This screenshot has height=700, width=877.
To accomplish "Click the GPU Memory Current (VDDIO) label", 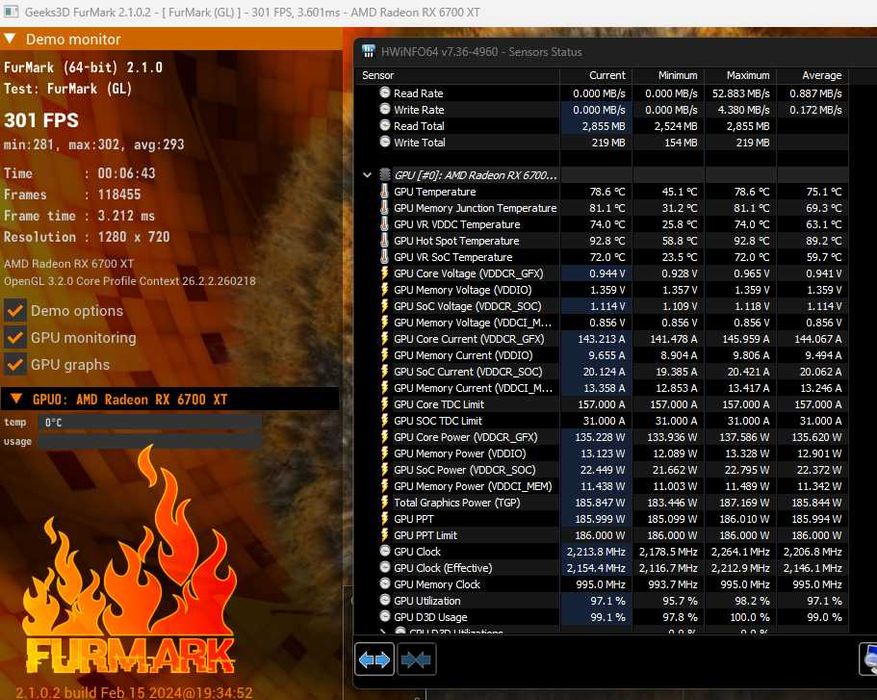I will pyautogui.click(x=463, y=355).
